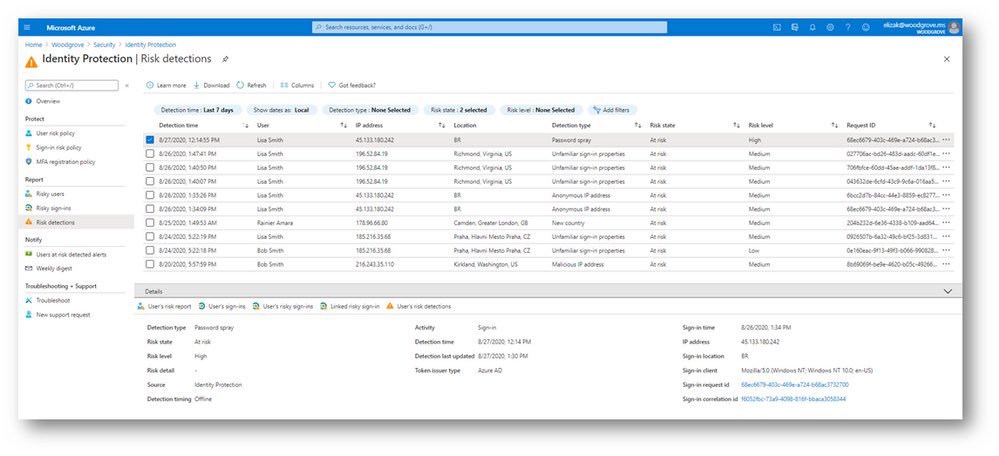Open Cloud Shell icon in top bar
Screen dimensions: 999x456
[777, 27]
